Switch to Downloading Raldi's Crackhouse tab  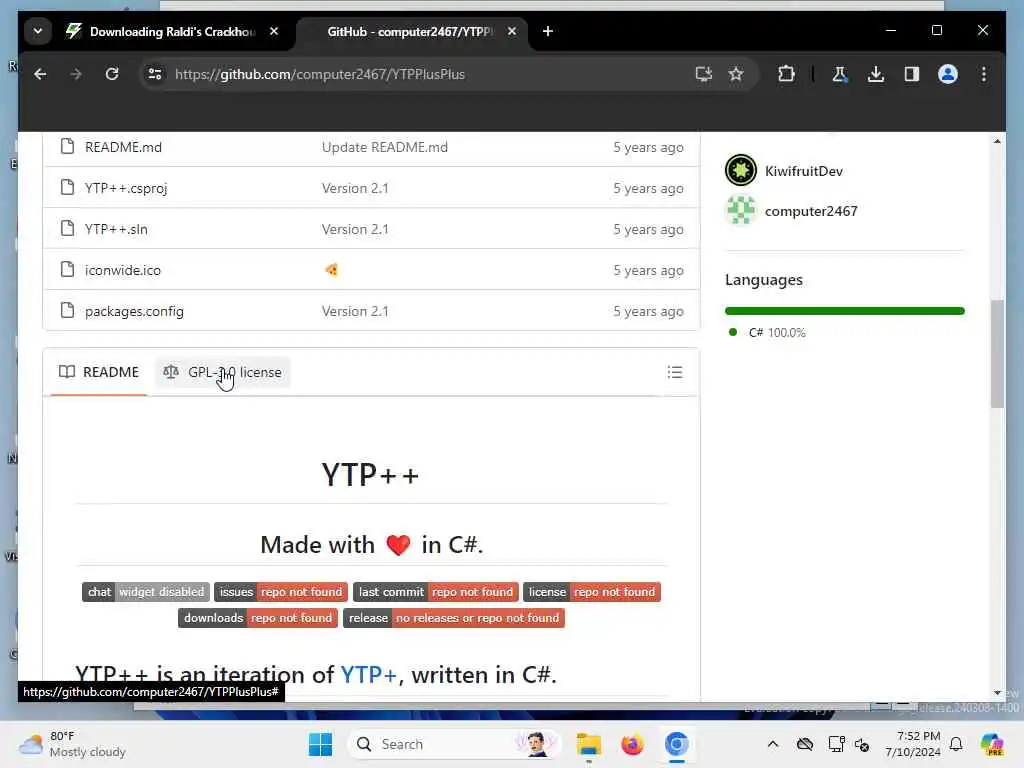click(x=171, y=31)
